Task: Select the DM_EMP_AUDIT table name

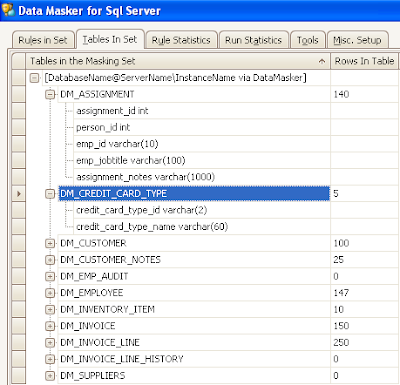Action: point(94,276)
